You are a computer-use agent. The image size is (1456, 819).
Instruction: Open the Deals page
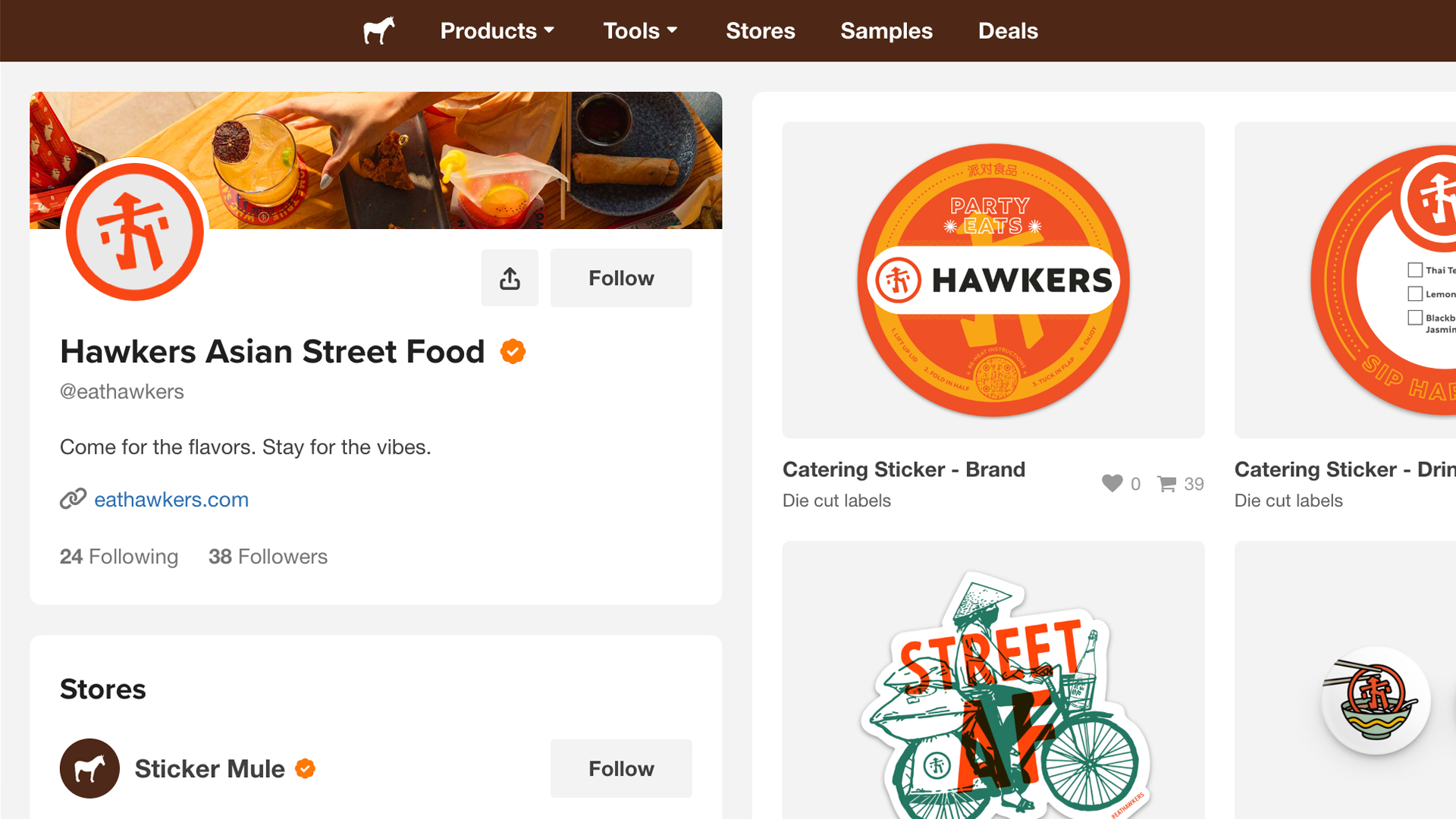click(1007, 31)
